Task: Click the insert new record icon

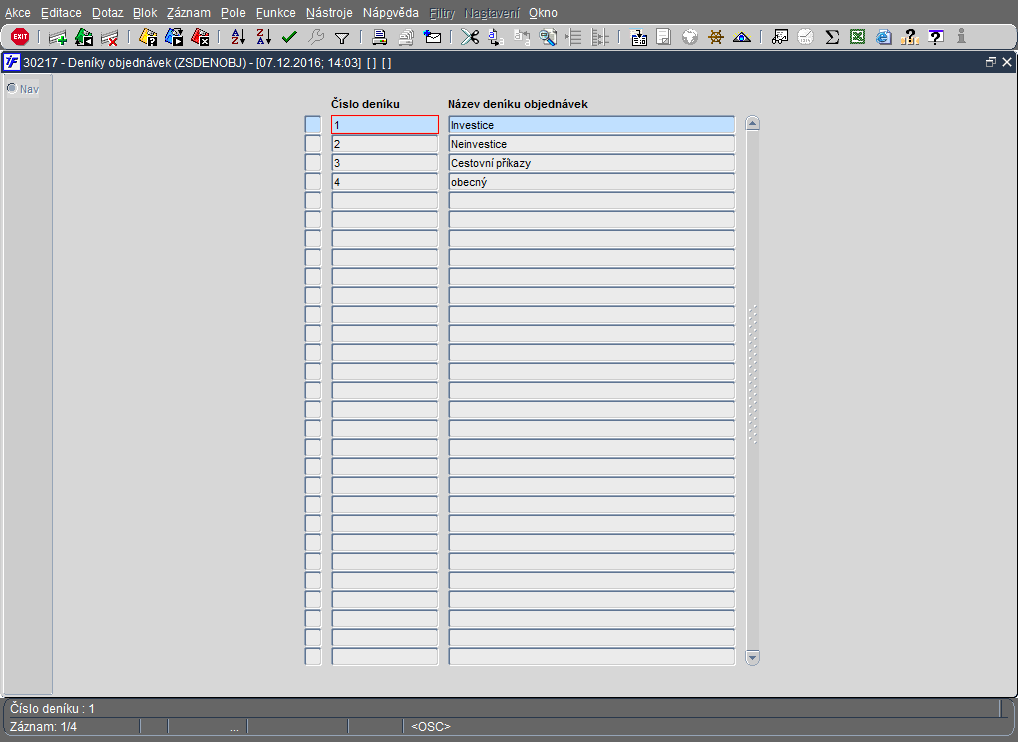Action: [58, 37]
